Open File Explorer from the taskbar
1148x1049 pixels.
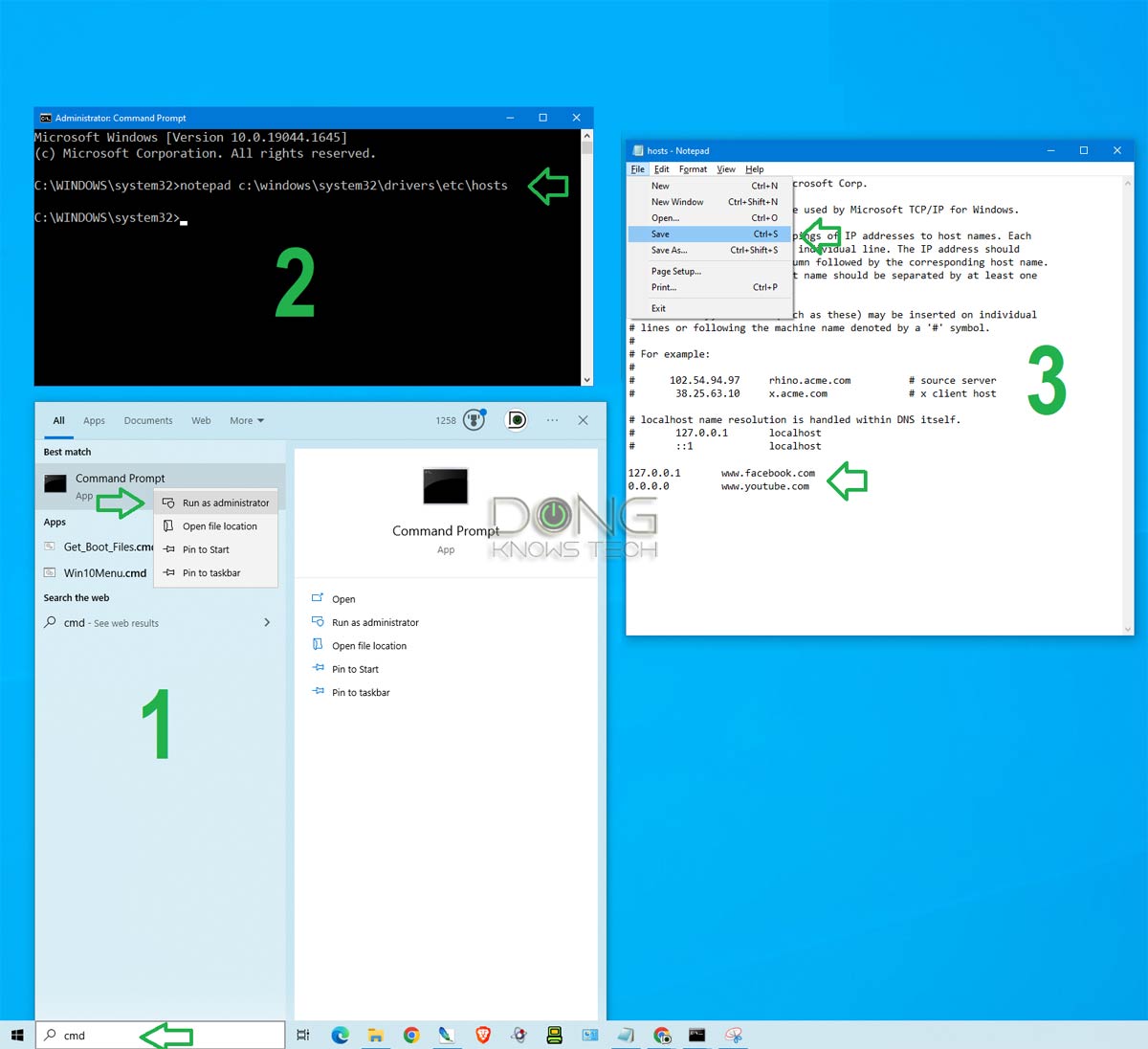[376, 1035]
